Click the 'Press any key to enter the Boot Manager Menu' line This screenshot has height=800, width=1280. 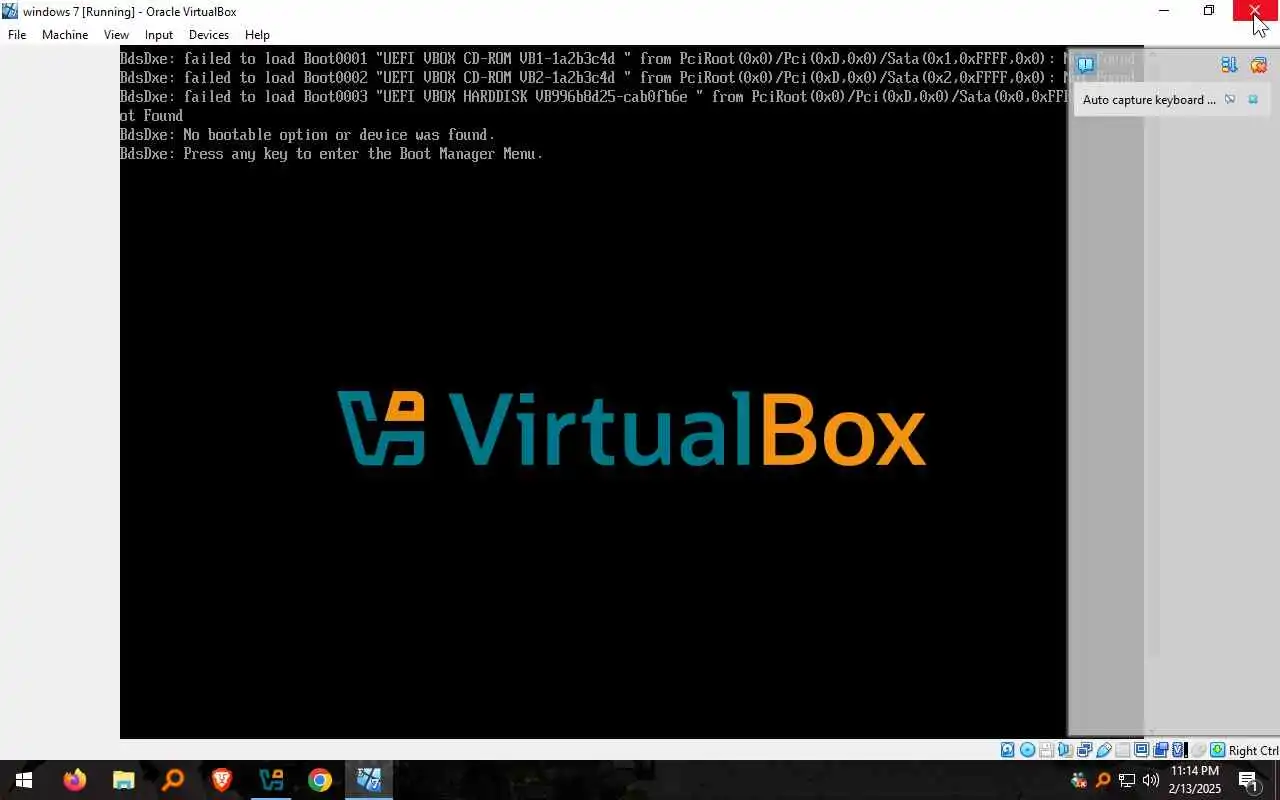331,154
